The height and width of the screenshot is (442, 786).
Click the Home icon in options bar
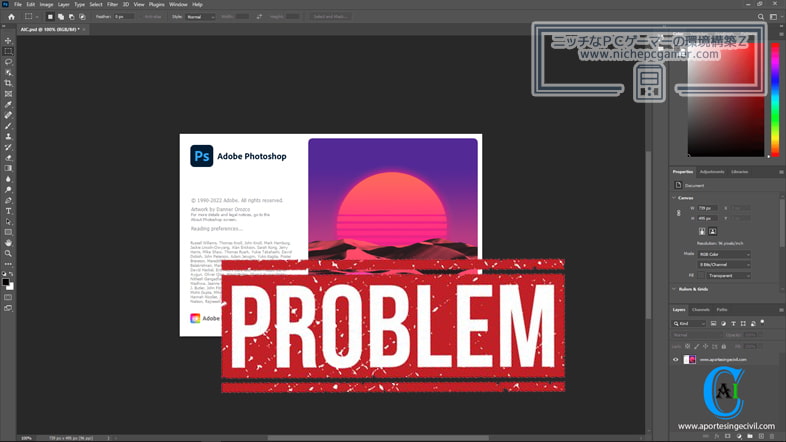click(11, 17)
